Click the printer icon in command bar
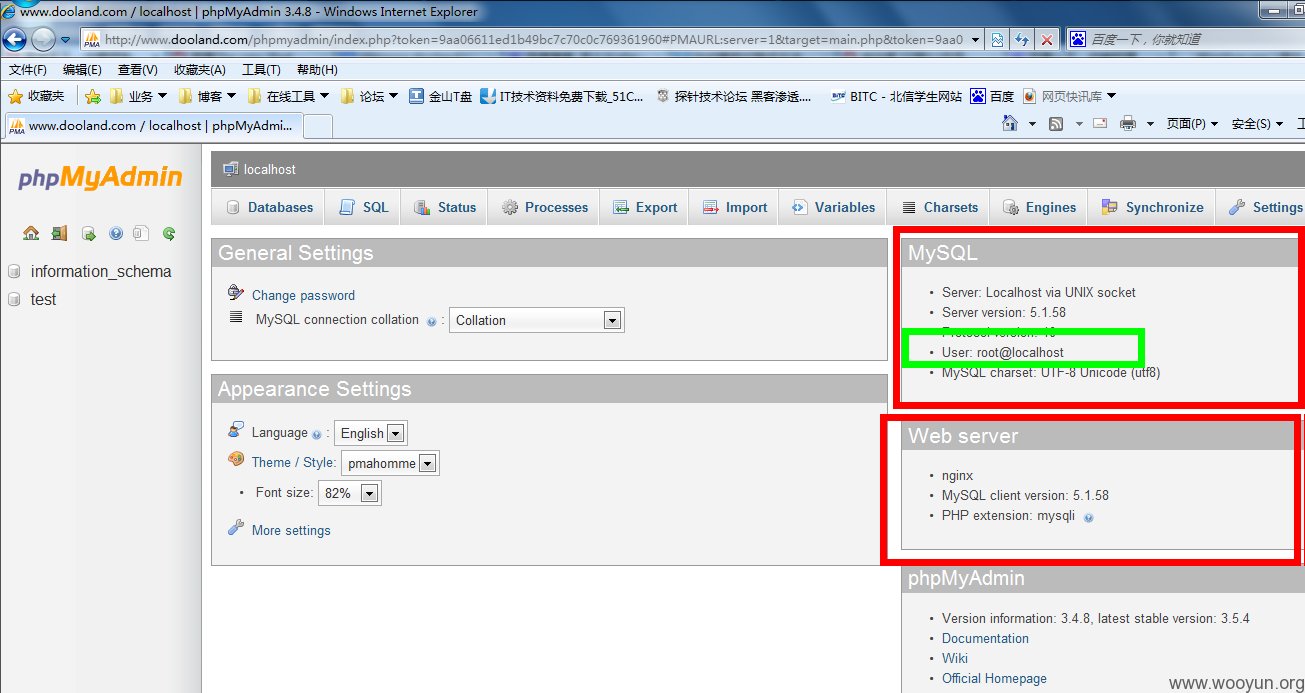 pyautogui.click(x=1128, y=123)
